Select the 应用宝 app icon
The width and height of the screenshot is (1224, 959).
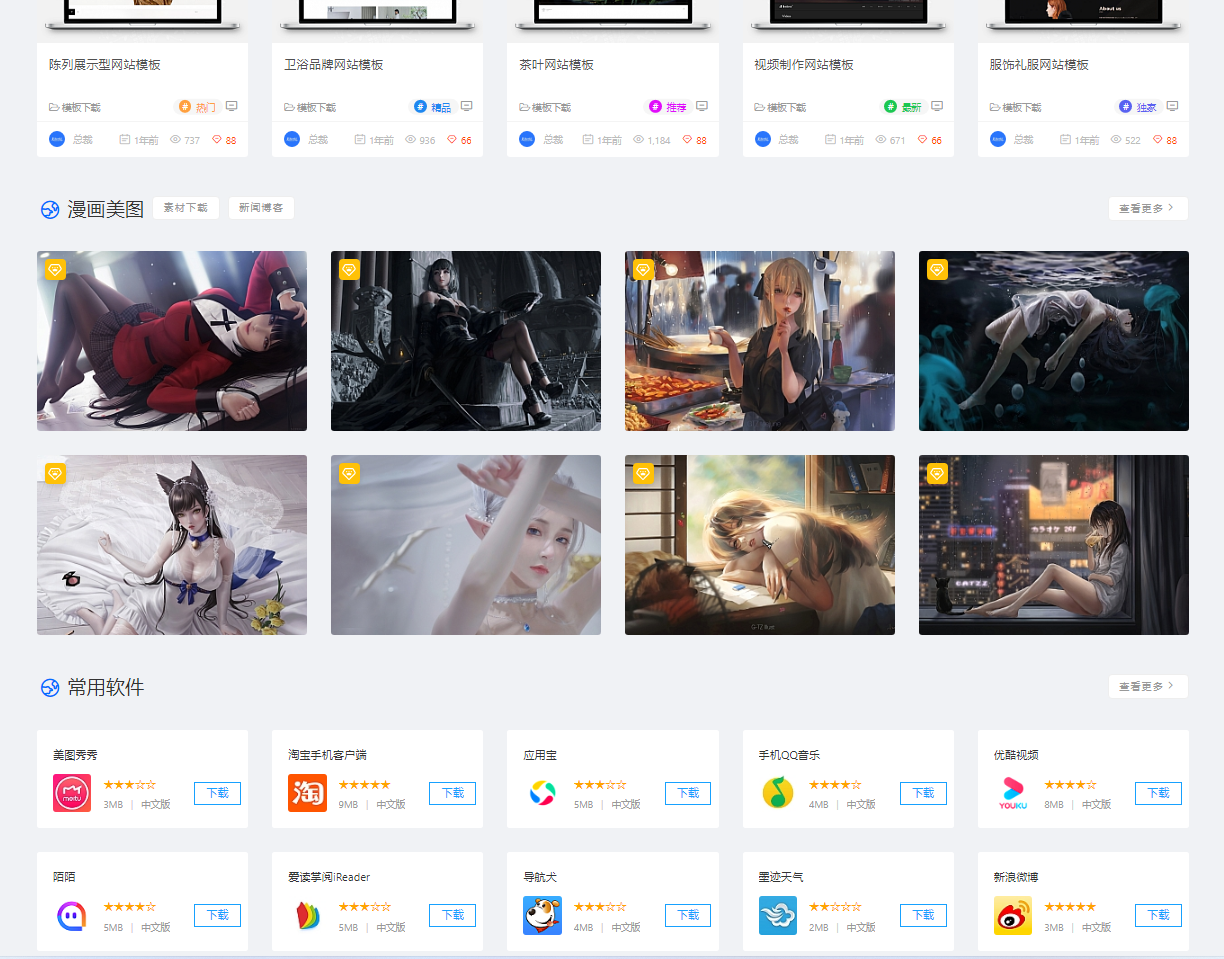542,793
